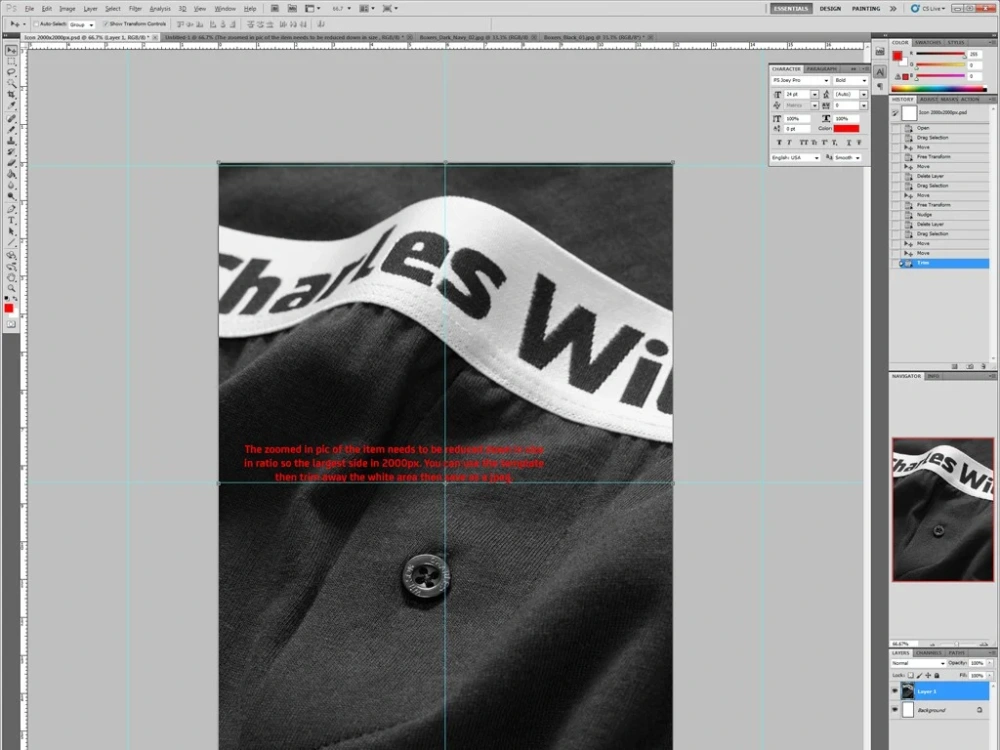
Task: Select the Hand tool
Action: (x=11, y=277)
